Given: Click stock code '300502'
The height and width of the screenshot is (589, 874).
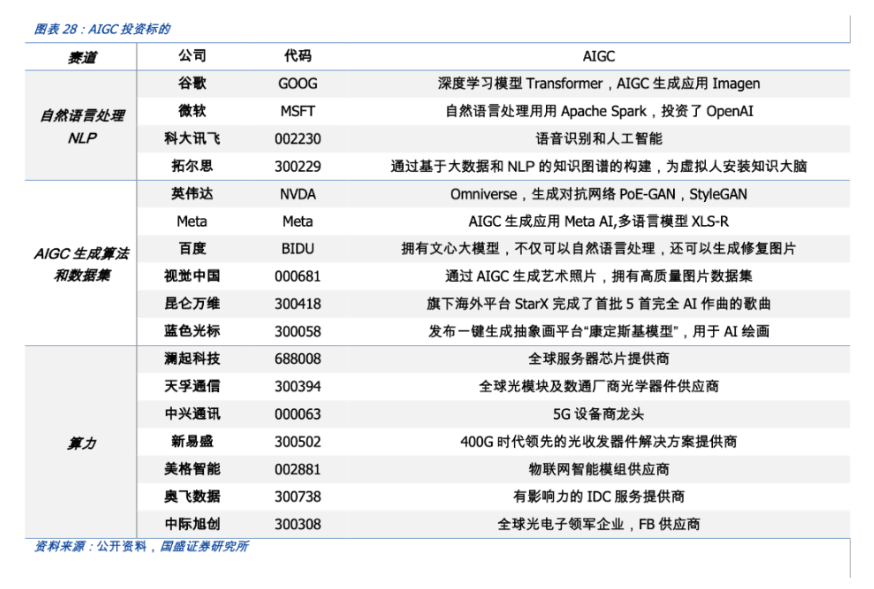Looking at the screenshot, I should click(x=298, y=442).
